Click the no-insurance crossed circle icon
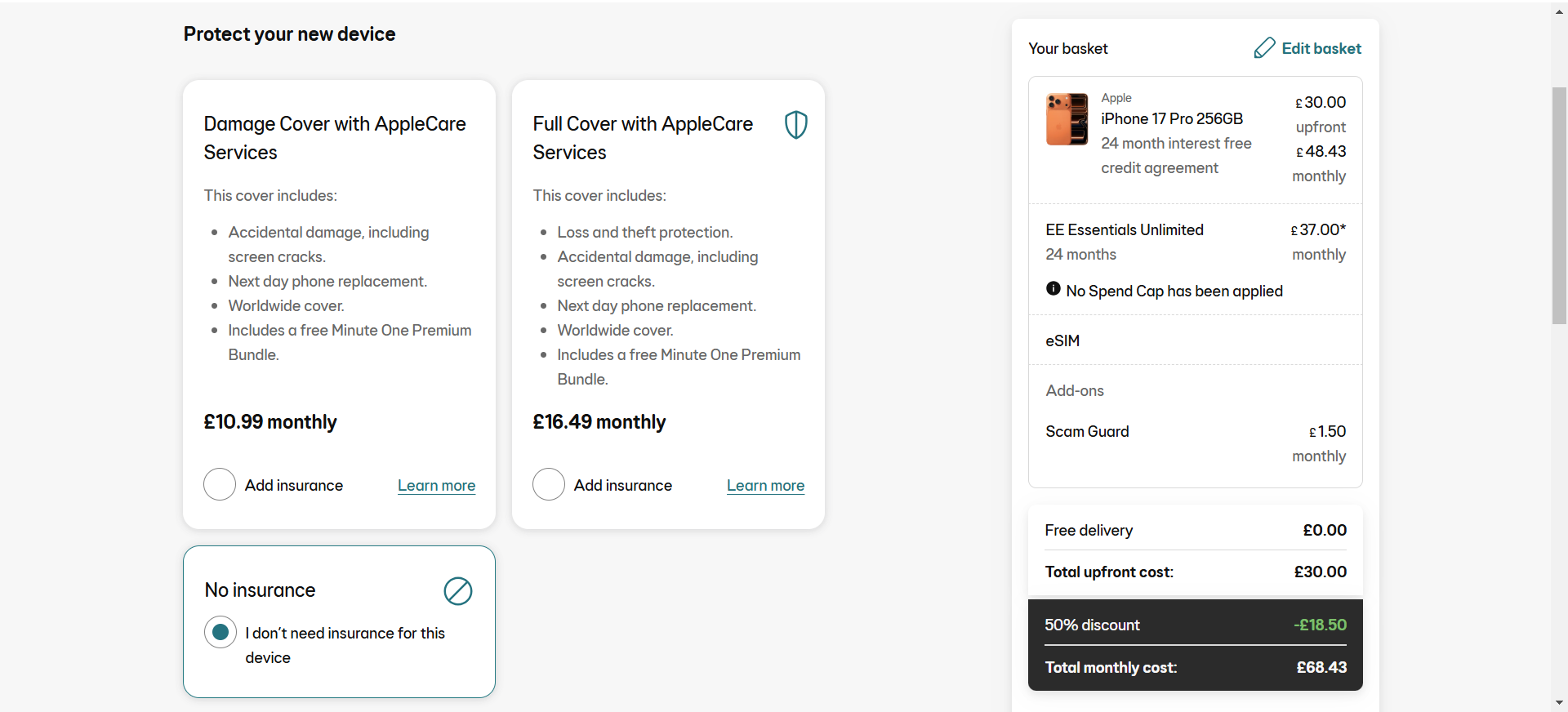 (x=457, y=591)
